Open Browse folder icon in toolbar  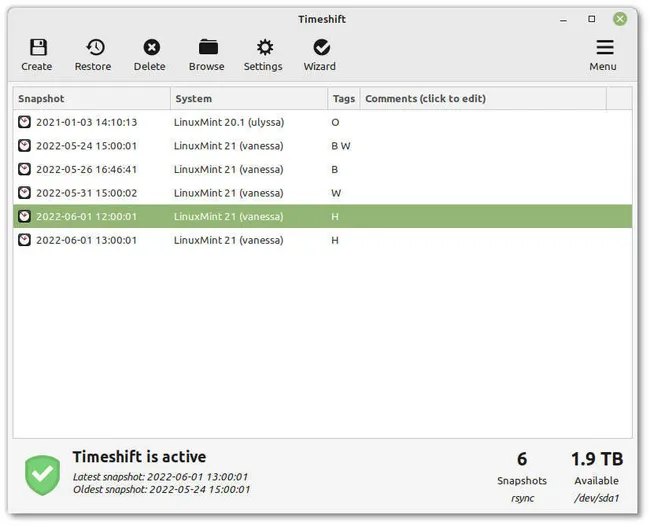click(208, 47)
